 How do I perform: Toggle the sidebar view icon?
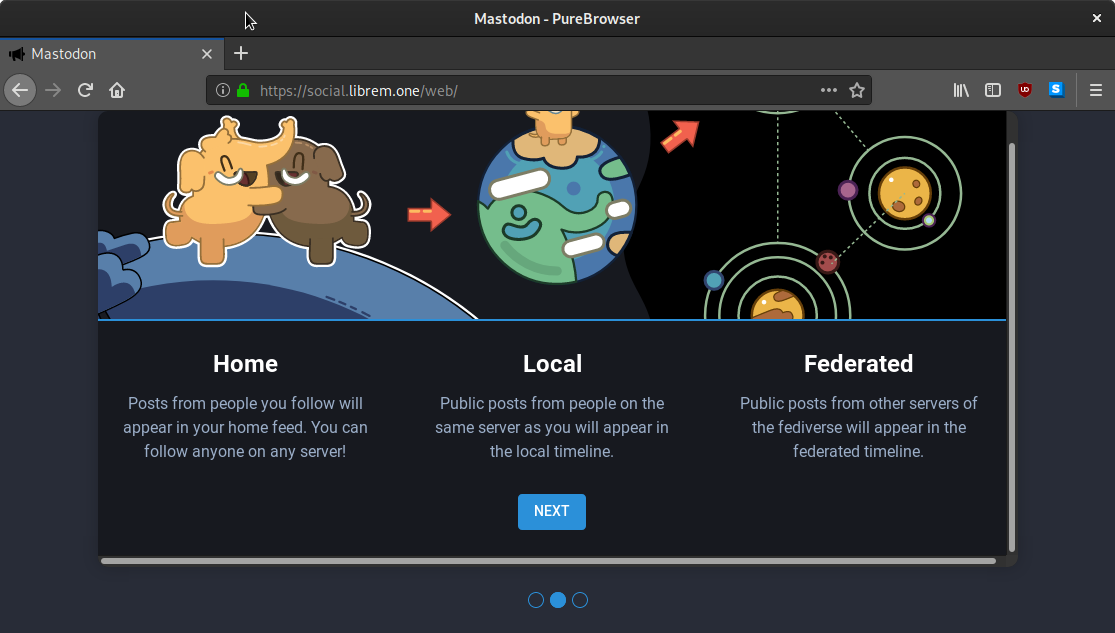coord(993,90)
